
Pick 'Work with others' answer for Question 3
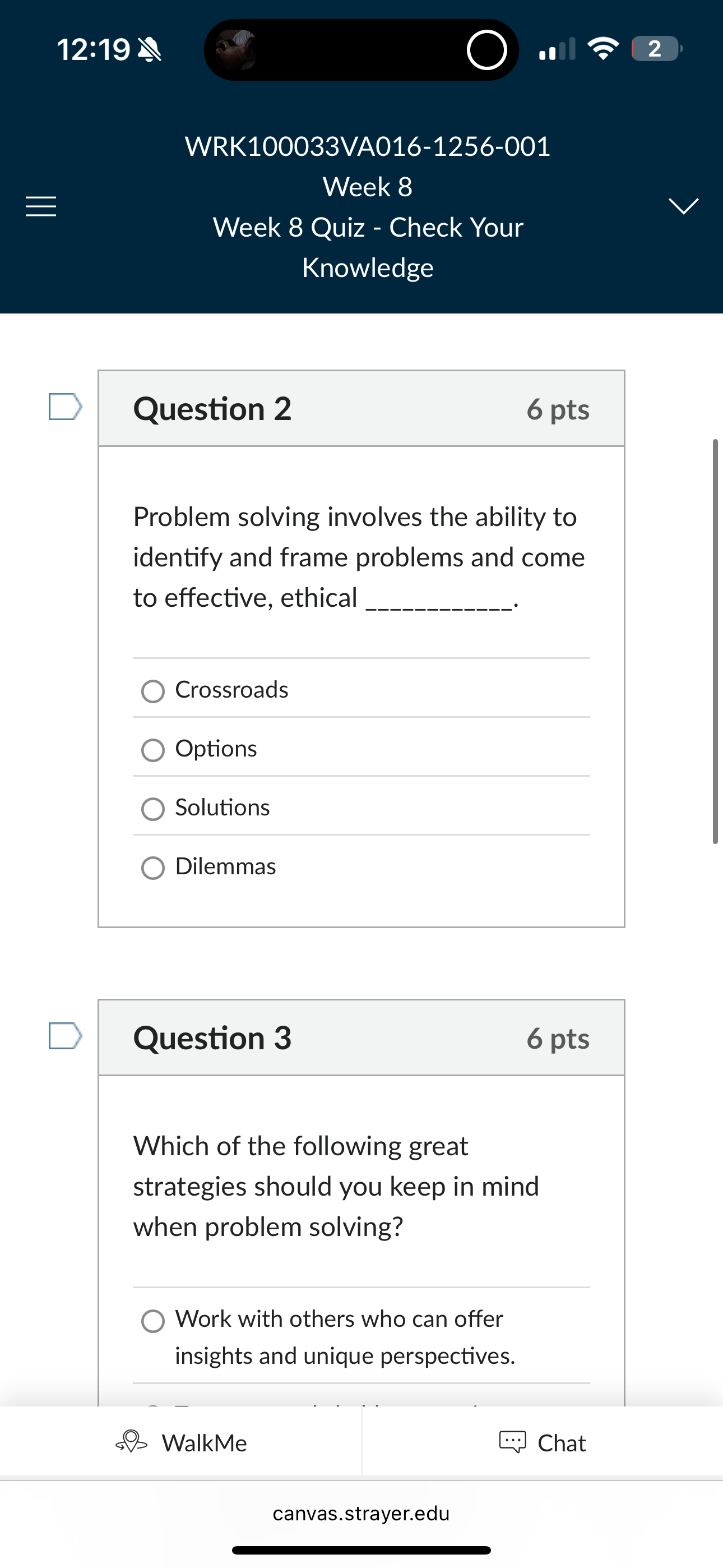pyautogui.click(x=153, y=1321)
